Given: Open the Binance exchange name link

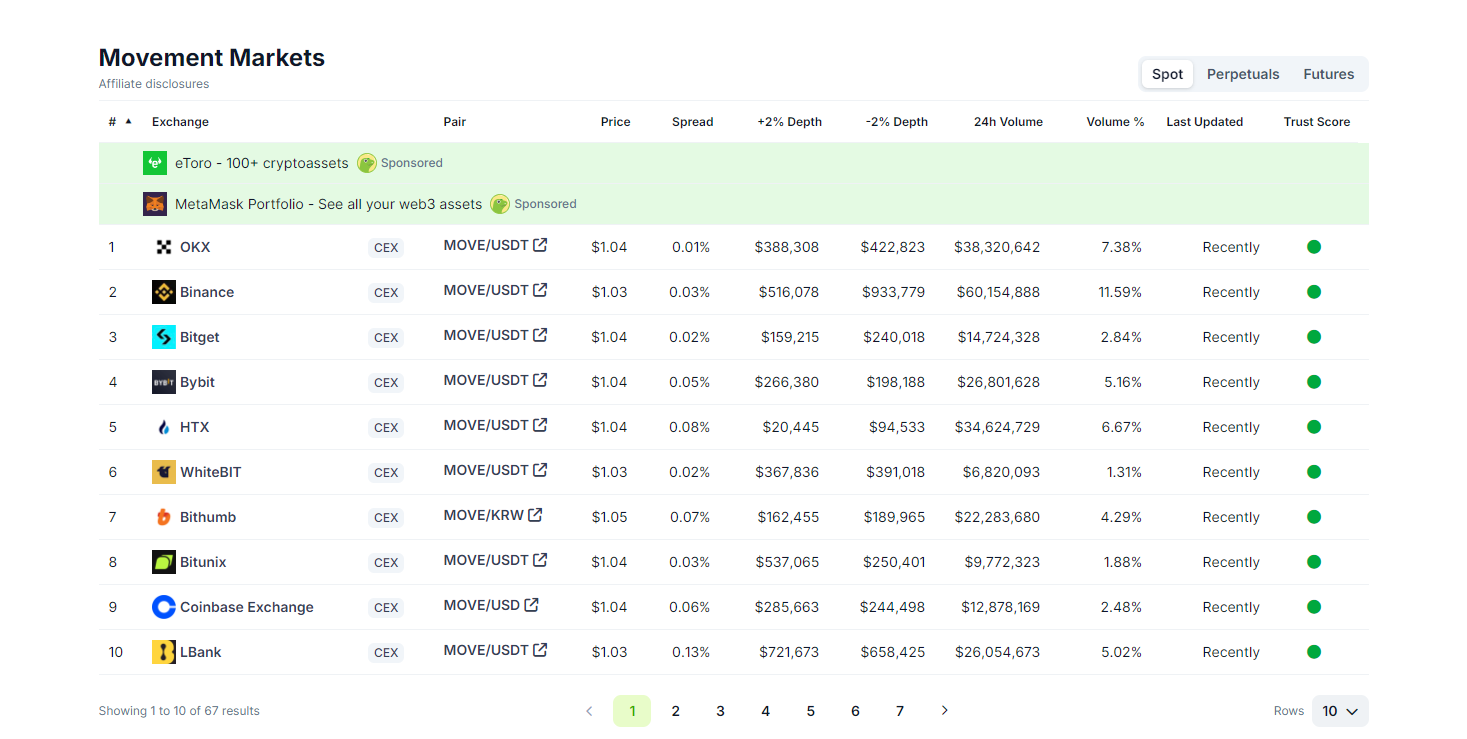Looking at the screenshot, I should pos(207,292).
